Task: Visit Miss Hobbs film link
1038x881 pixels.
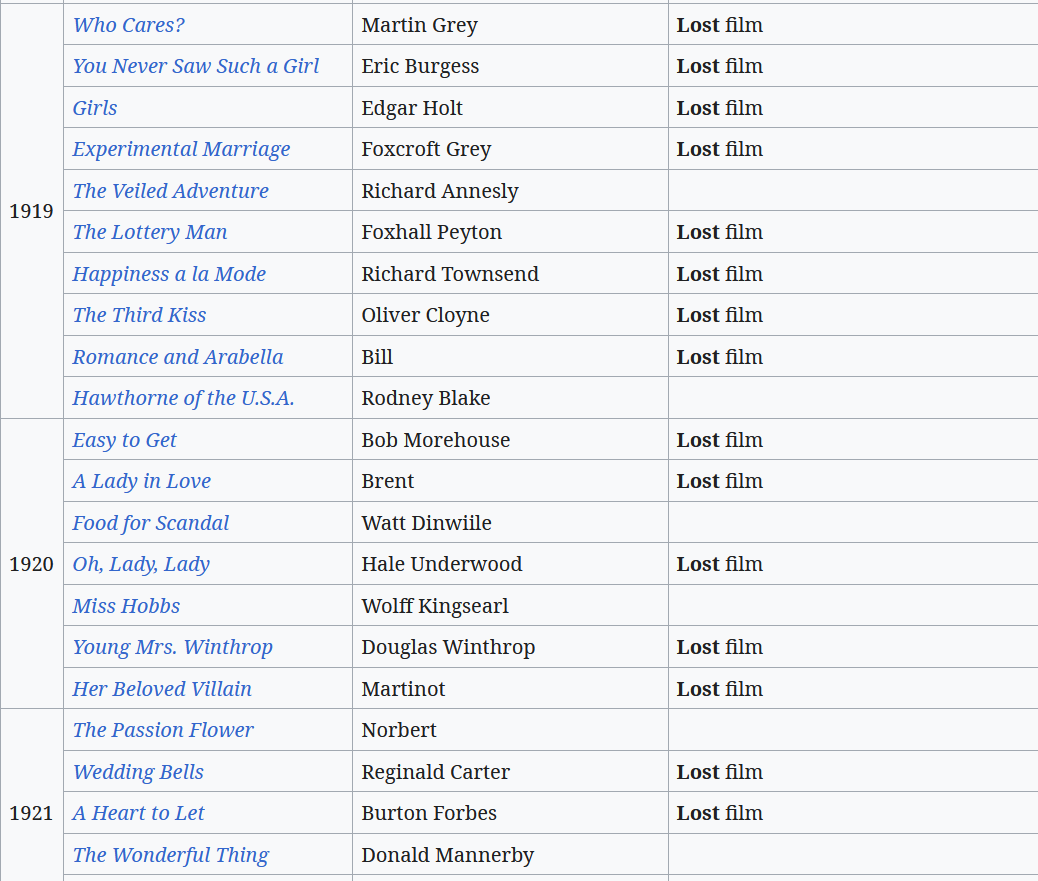Action: click(126, 606)
